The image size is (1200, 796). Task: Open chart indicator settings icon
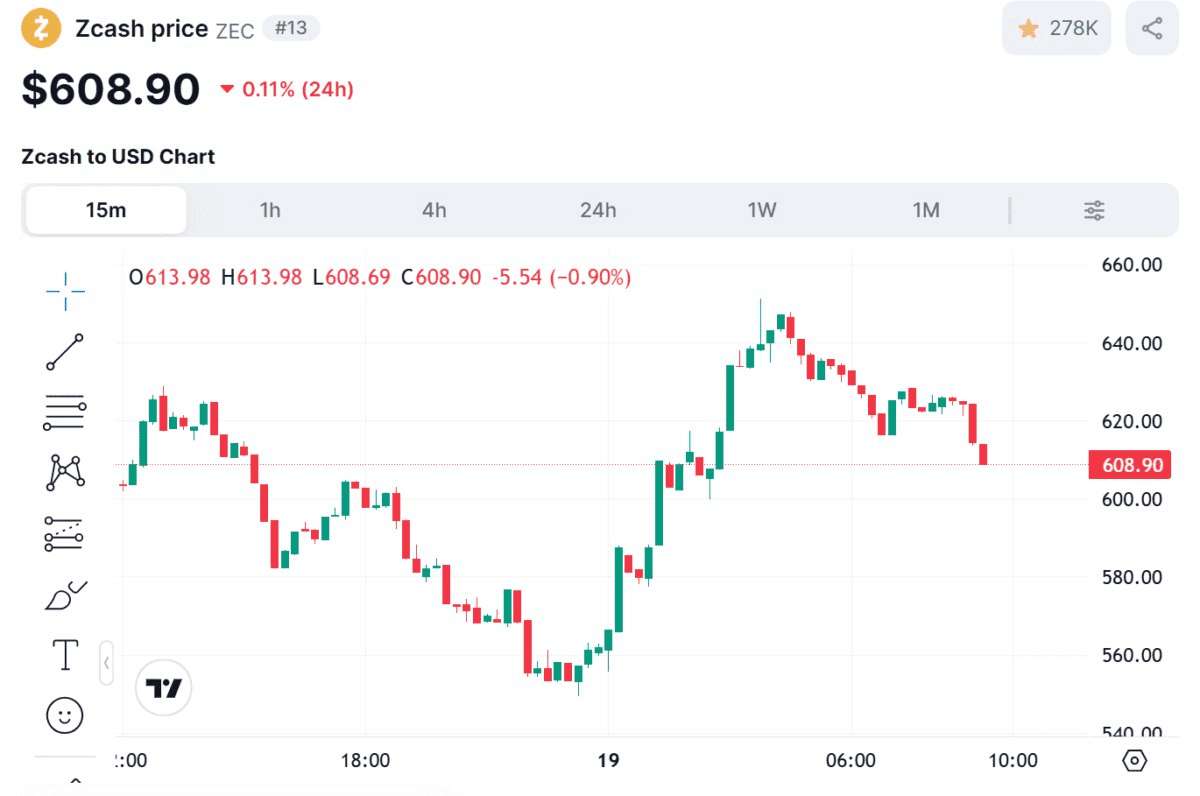coord(1094,210)
